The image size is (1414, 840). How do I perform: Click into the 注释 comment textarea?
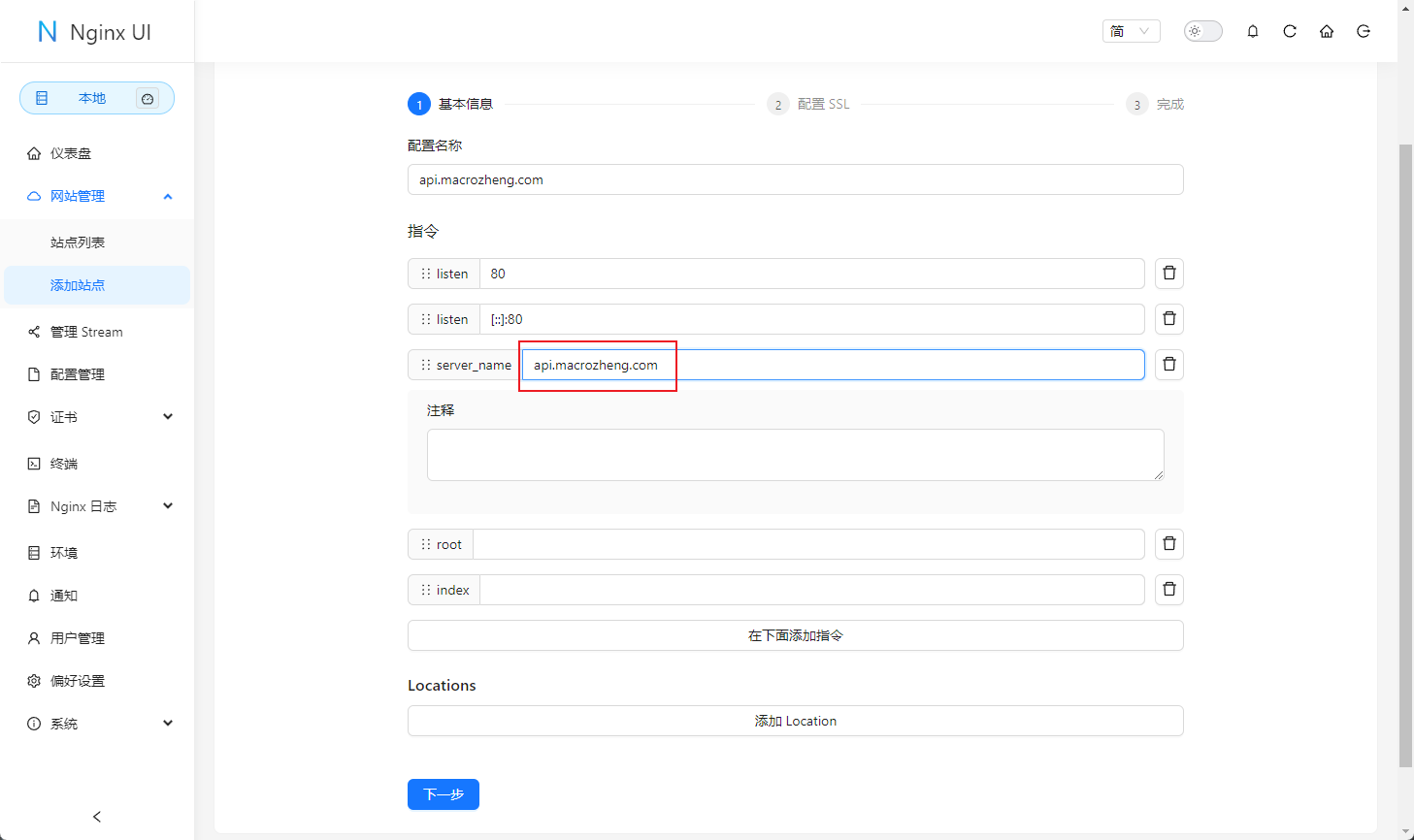(x=795, y=455)
